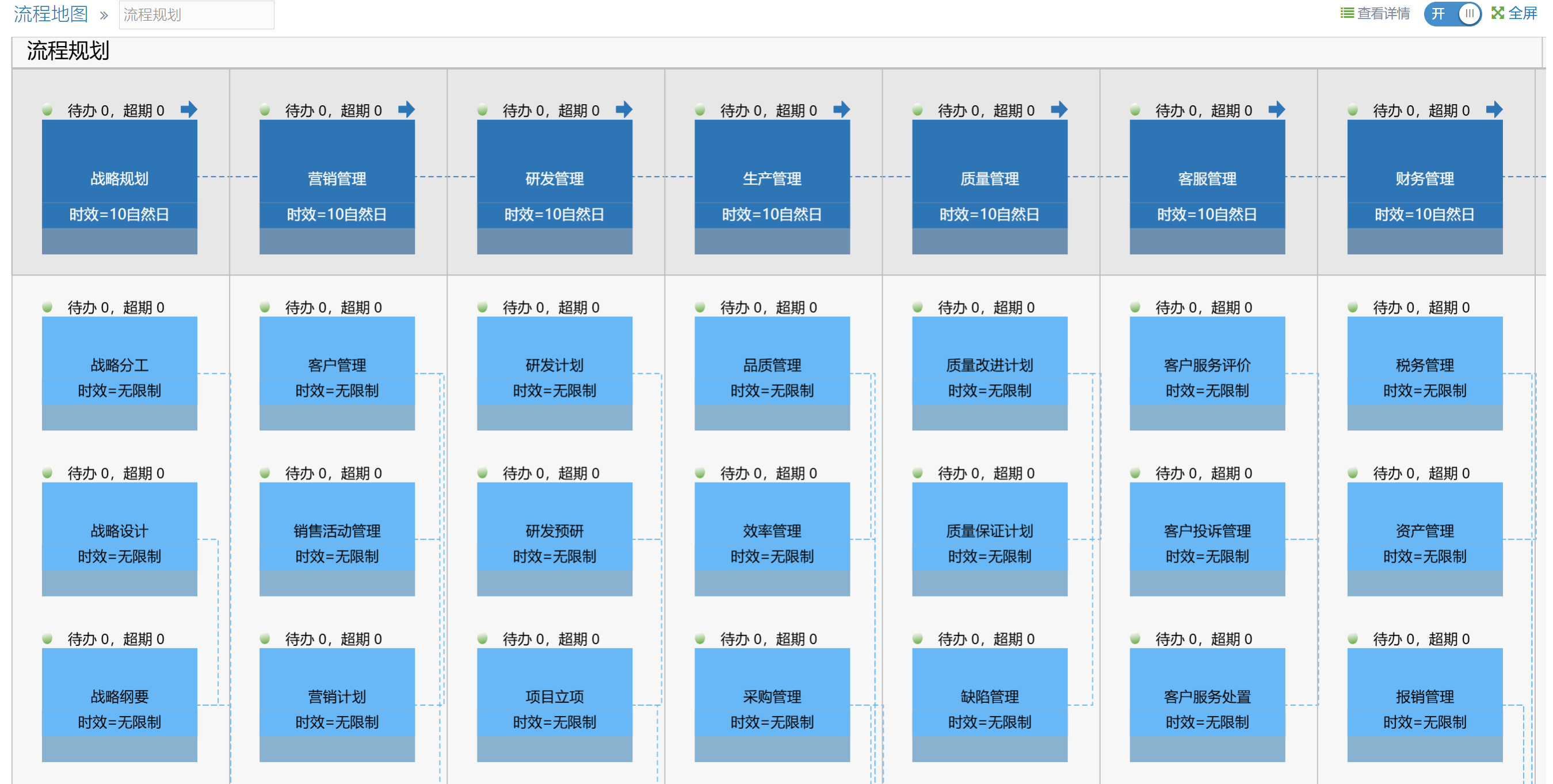
Task: Select the 客户服务处置 sub-process card
Action: [x=1208, y=705]
